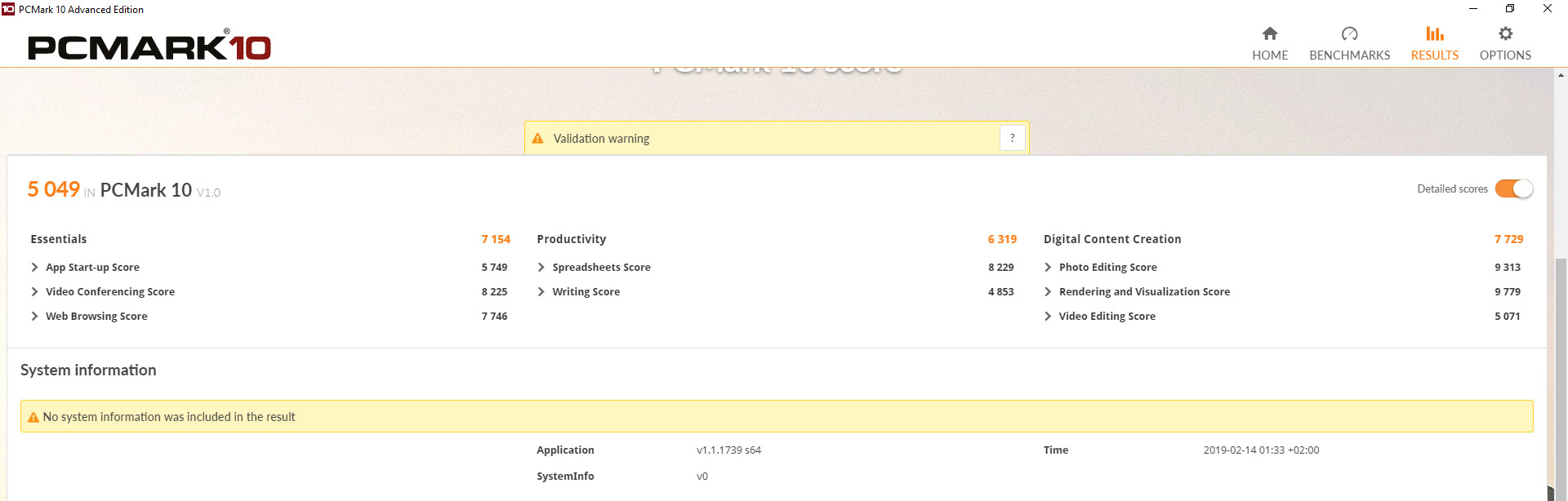The height and width of the screenshot is (501, 1568).
Task: Click the Time label
Action: (1056, 450)
